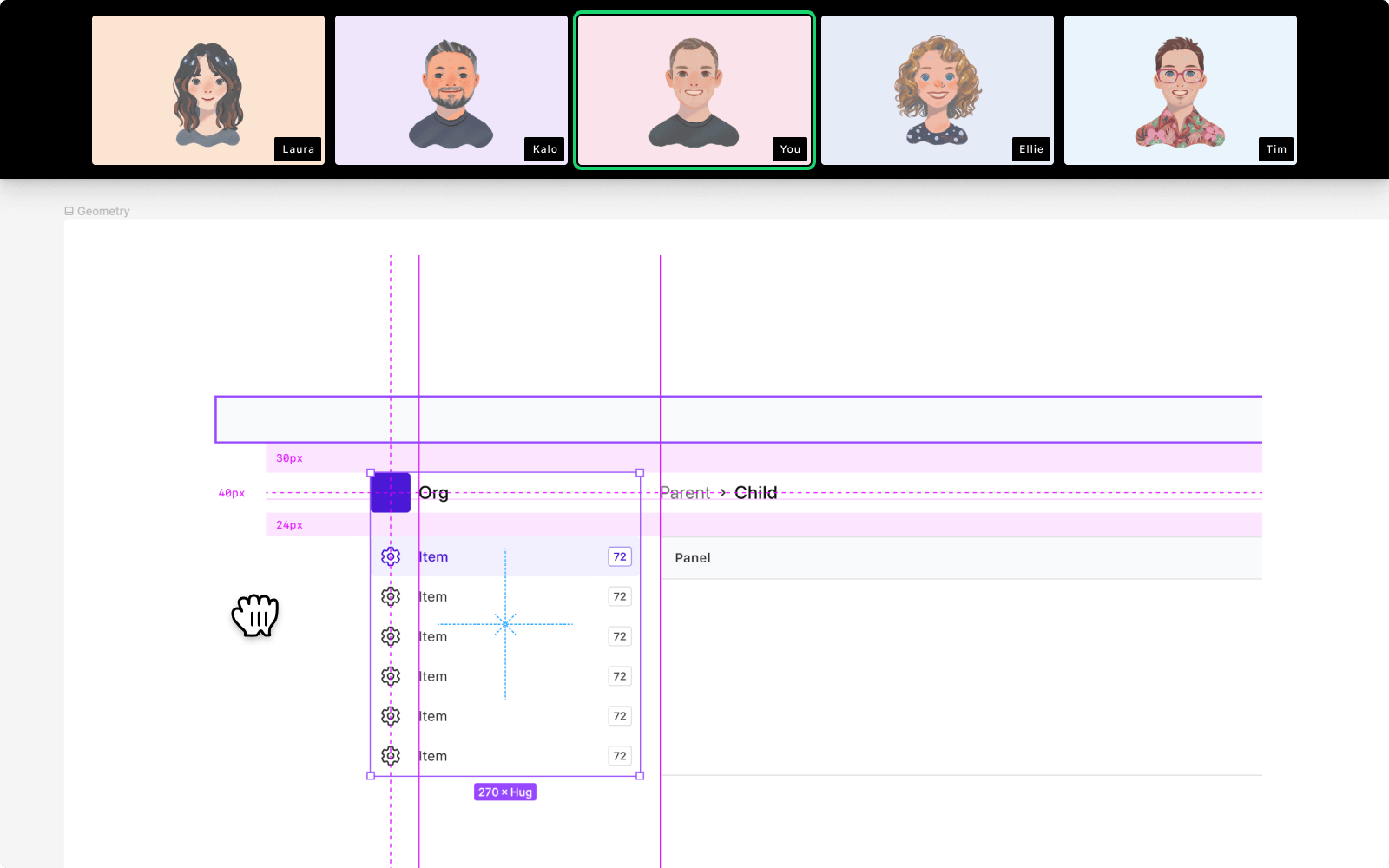Click the 270 × Hug size label

tap(505, 792)
